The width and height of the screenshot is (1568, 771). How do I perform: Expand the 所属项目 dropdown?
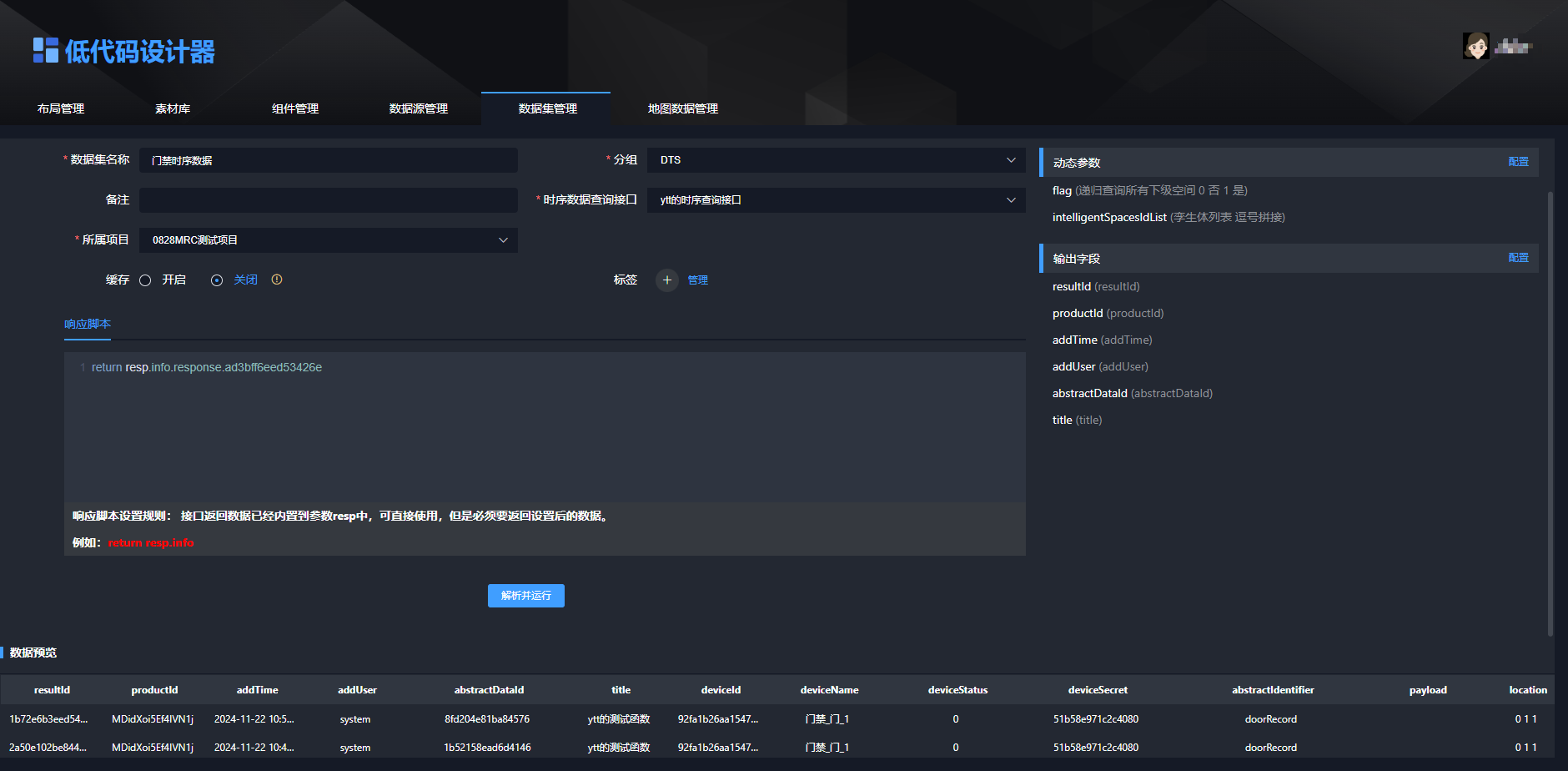tap(329, 240)
